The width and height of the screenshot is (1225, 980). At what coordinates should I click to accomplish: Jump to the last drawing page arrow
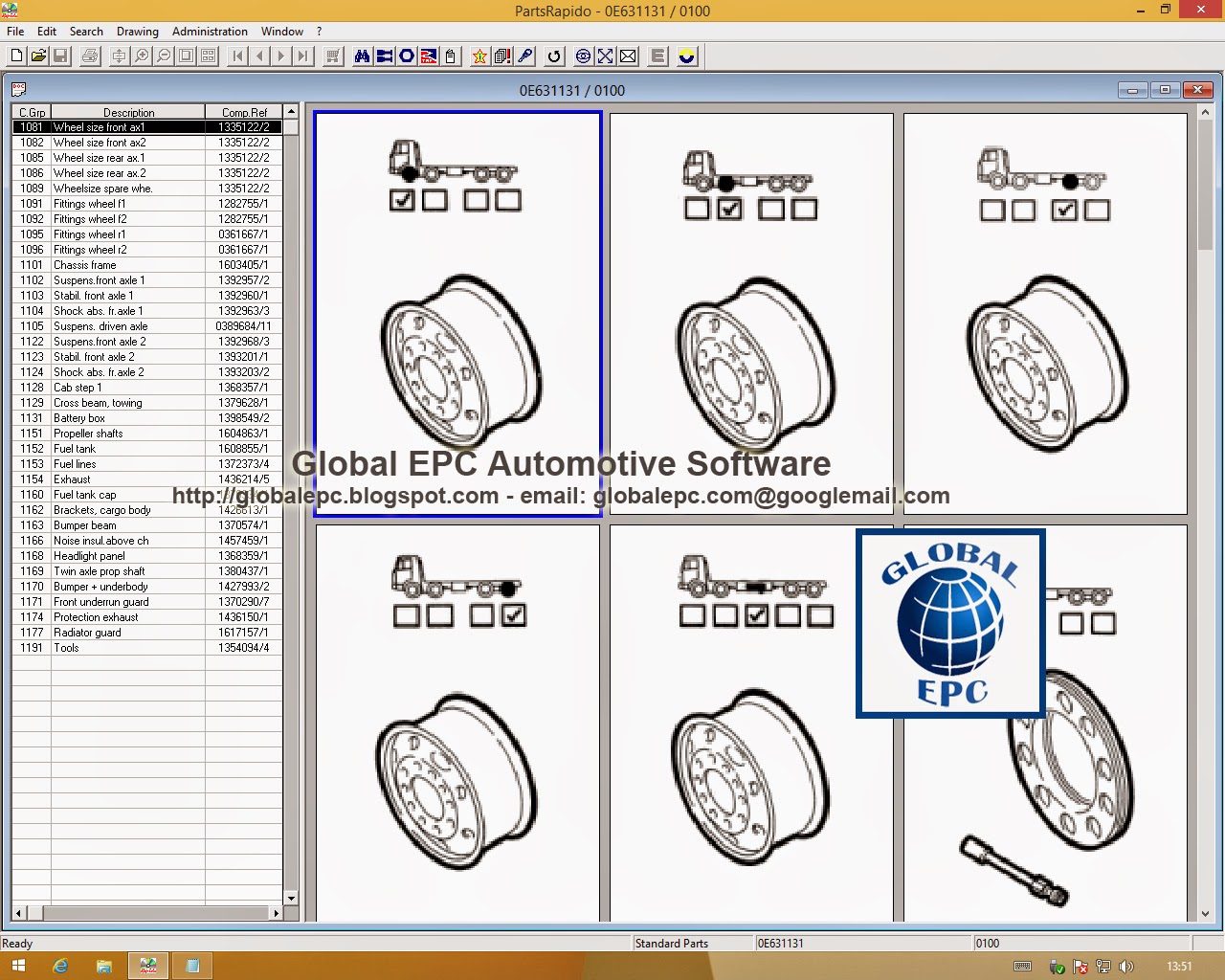(303, 56)
